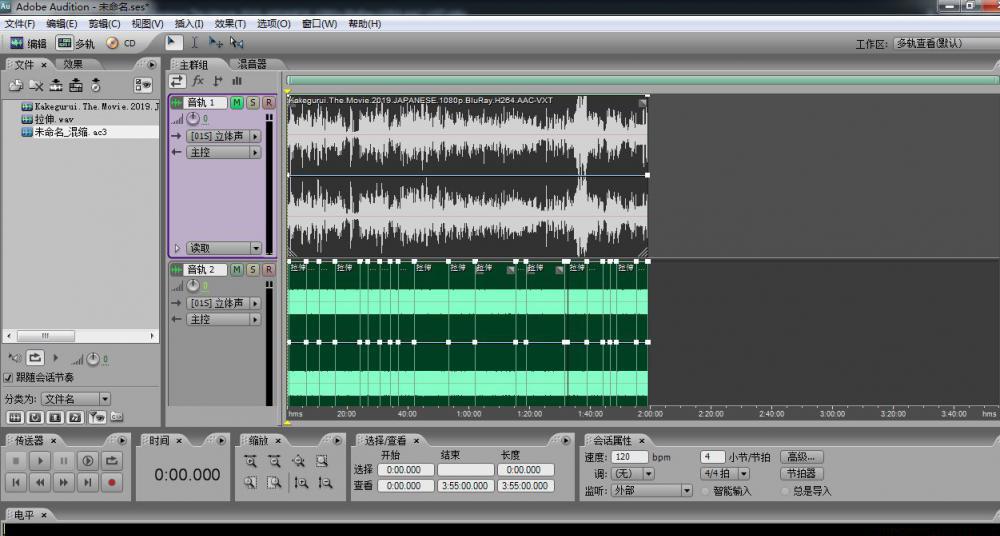This screenshot has height=536, width=1000.
Task: Click Zoom Out Full Both Axes icon
Action: point(298,461)
